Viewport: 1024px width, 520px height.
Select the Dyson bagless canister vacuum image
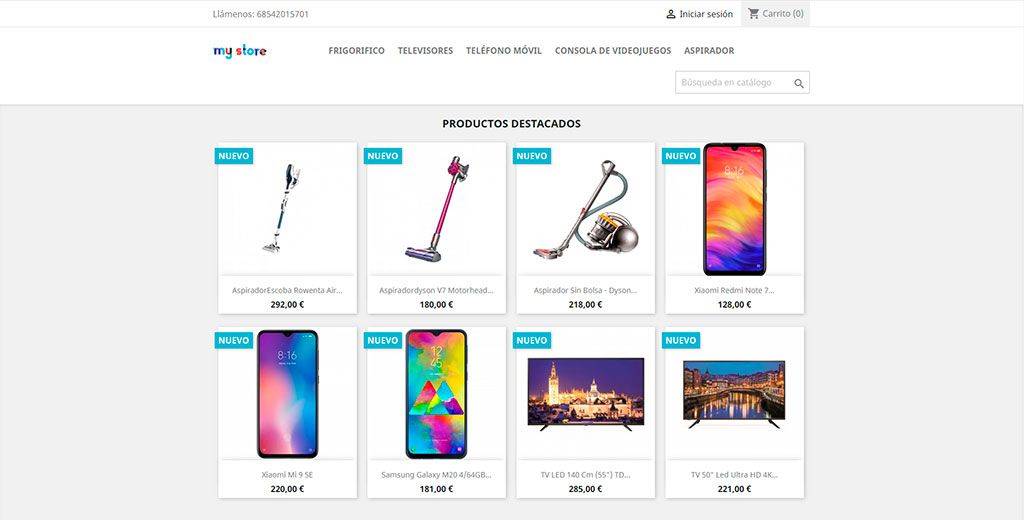click(585, 209)
